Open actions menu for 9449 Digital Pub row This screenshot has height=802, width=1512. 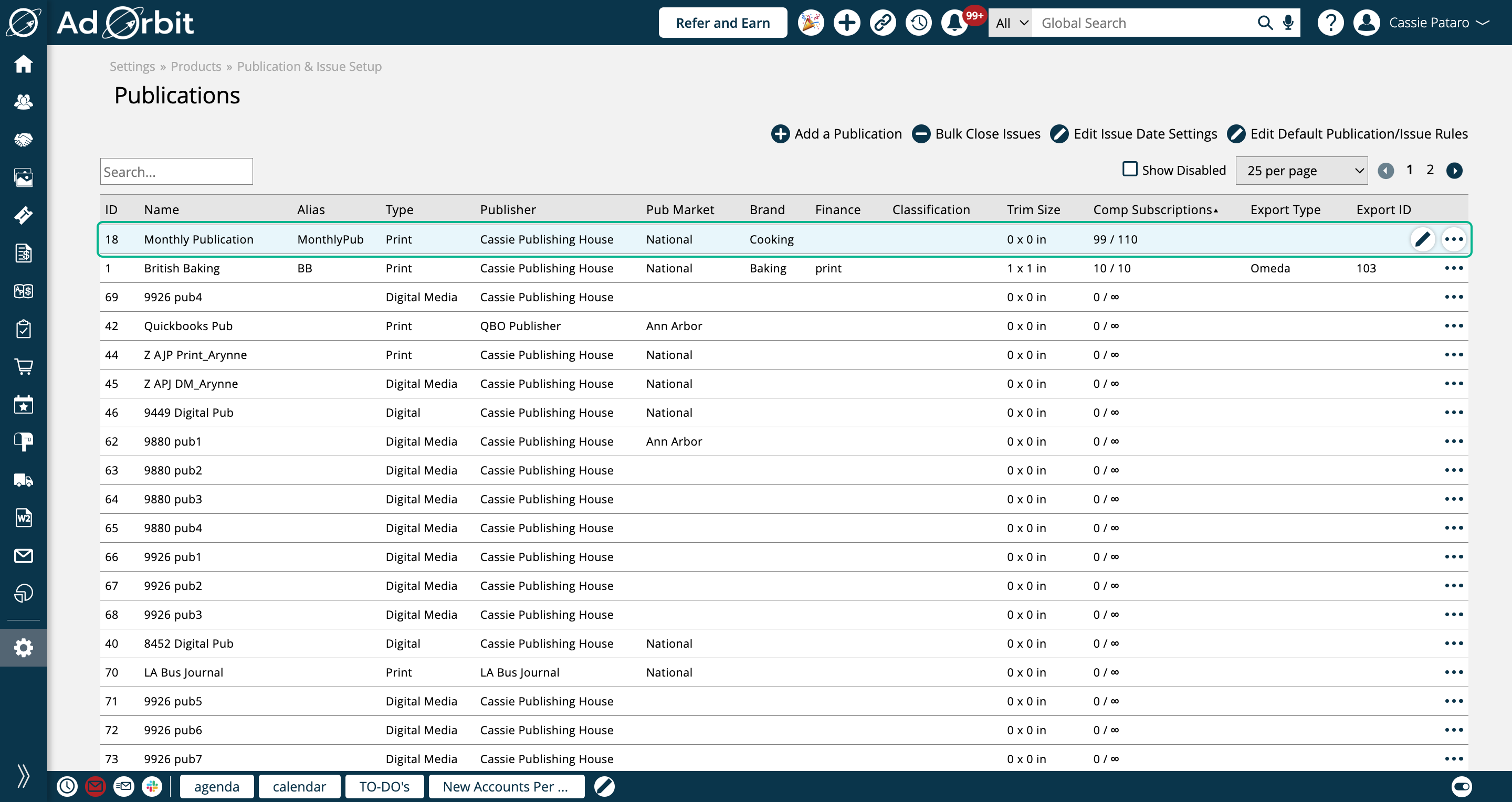(x=1454, y=413)
